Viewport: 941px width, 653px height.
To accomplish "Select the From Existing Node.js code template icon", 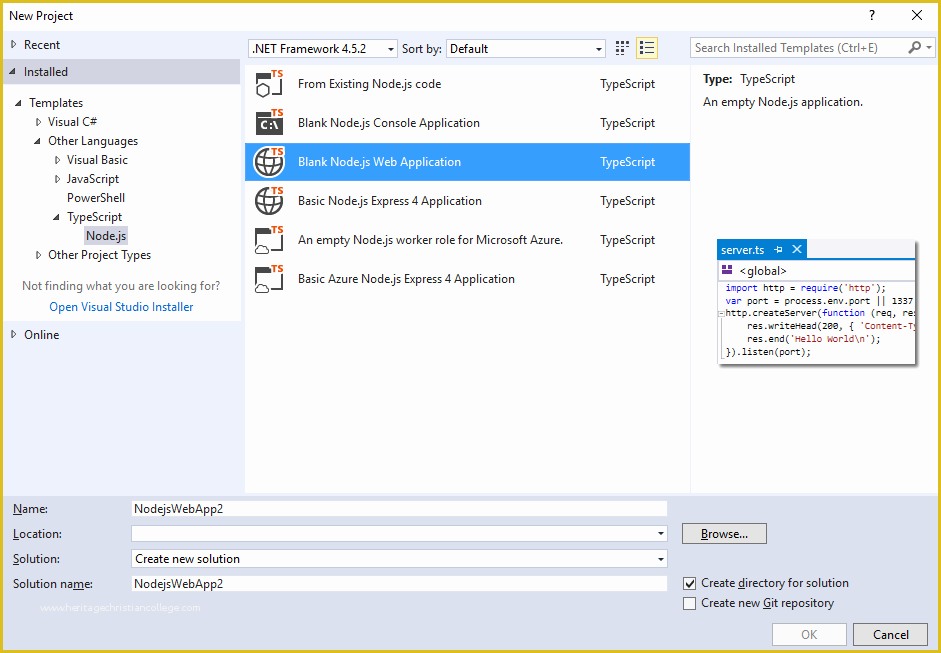I will click(268, 84).
